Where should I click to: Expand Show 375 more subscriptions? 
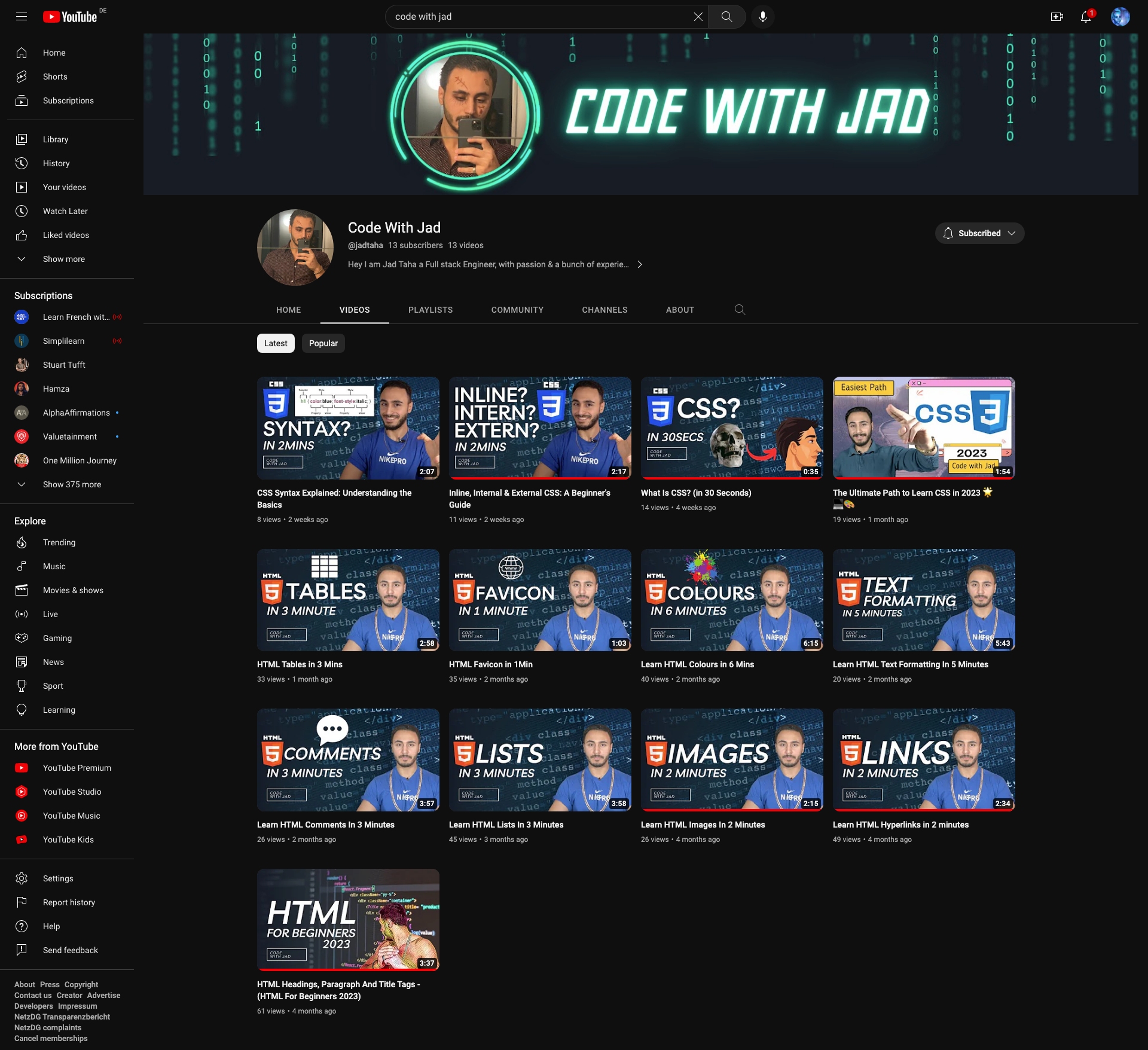click(x=72, y=484)
